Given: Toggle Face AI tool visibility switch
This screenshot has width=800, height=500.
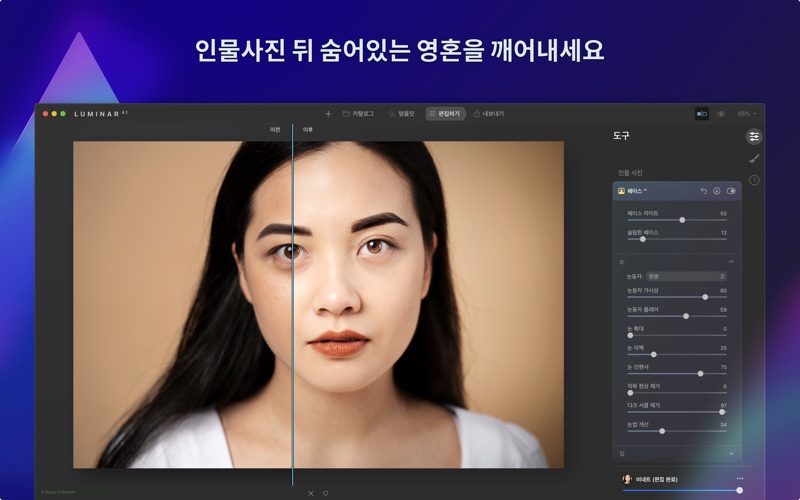Looking at the screenshot, I should 731,191.
